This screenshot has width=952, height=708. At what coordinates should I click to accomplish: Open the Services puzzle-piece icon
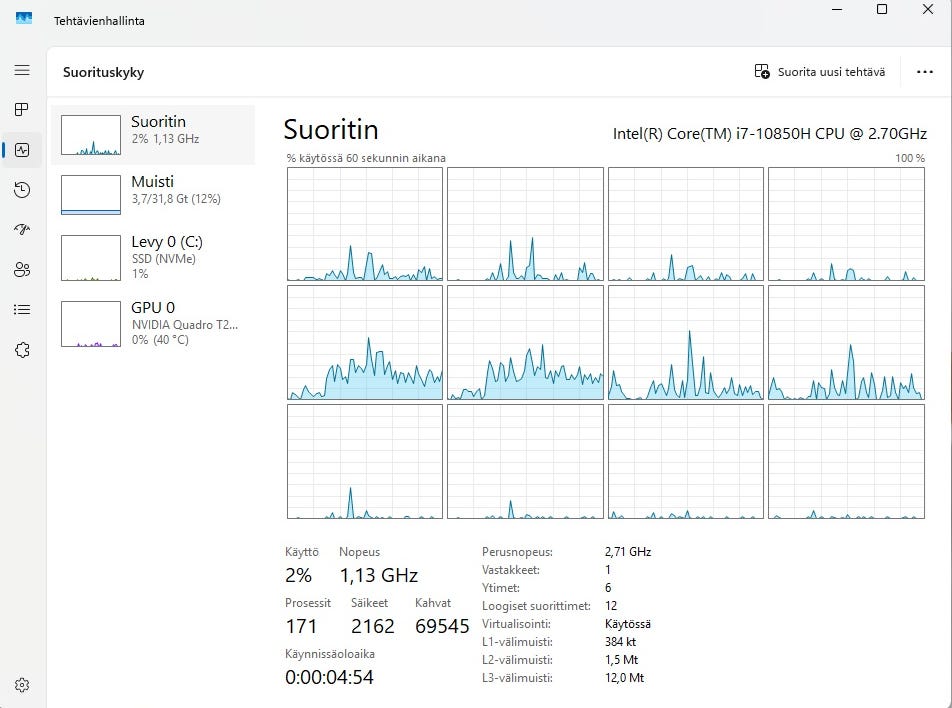[x=22, y=350]
